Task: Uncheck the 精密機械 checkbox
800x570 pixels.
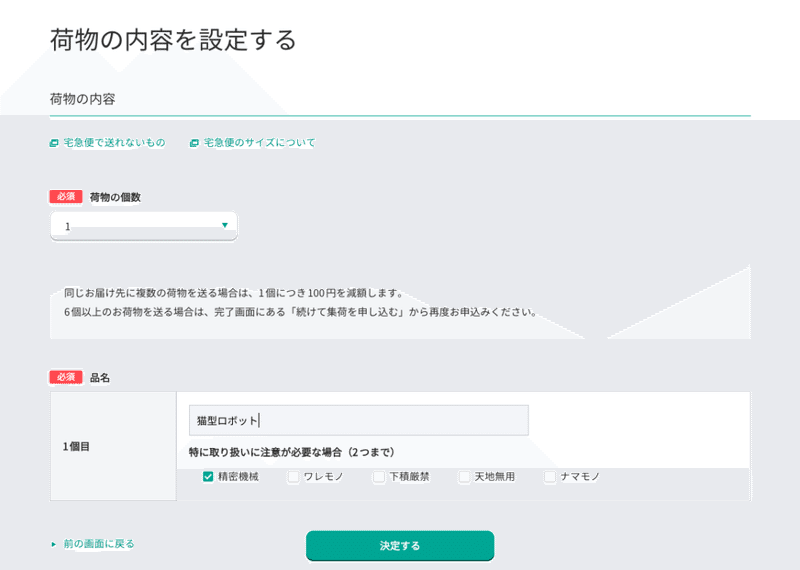Action: pos(208,477)
